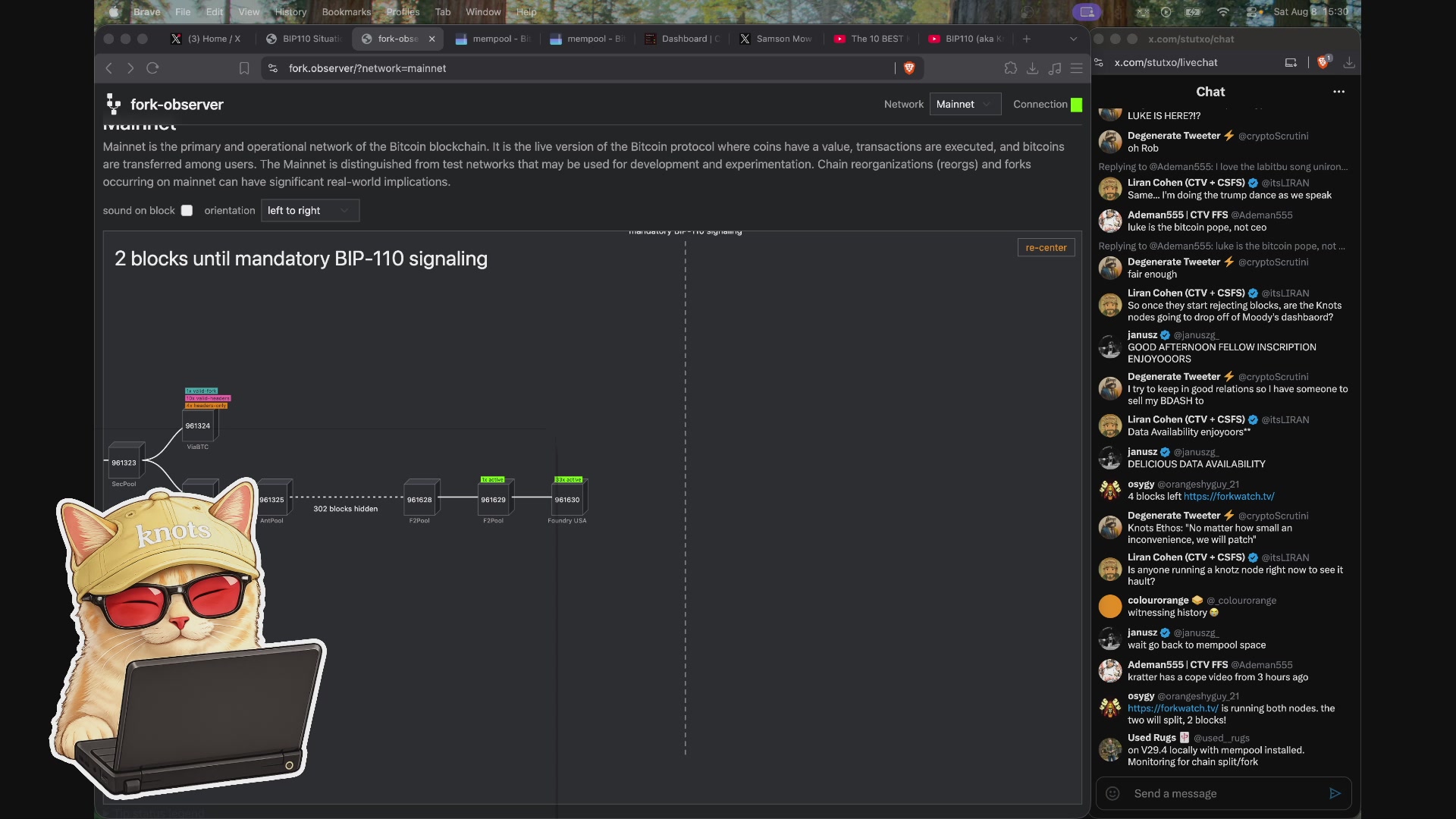Toggle the sound on block checkbox
This screenshot has height=819, width=1456.
click(187, 211)
